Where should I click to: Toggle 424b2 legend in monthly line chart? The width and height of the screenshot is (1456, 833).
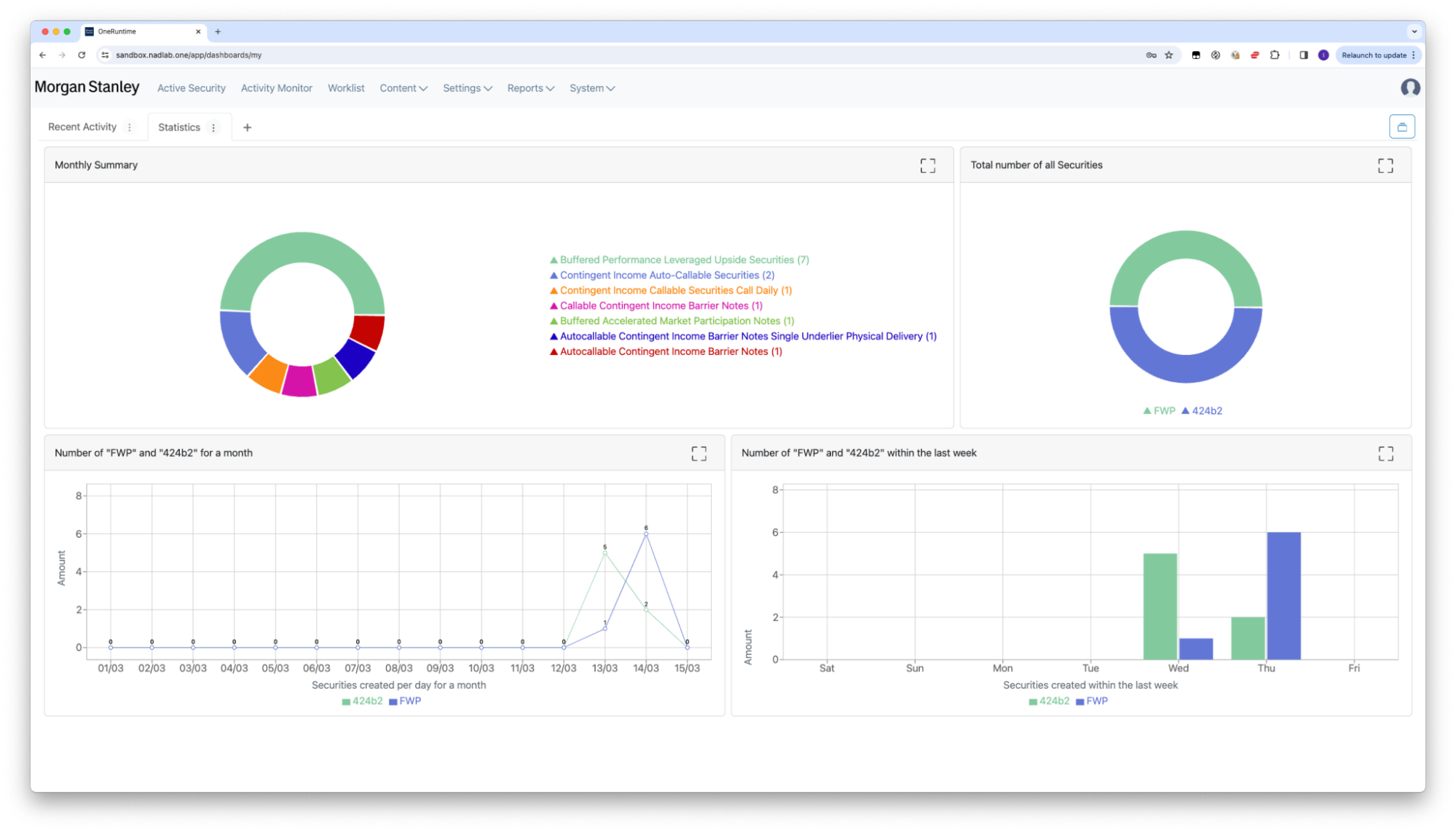tap(362, 701)
